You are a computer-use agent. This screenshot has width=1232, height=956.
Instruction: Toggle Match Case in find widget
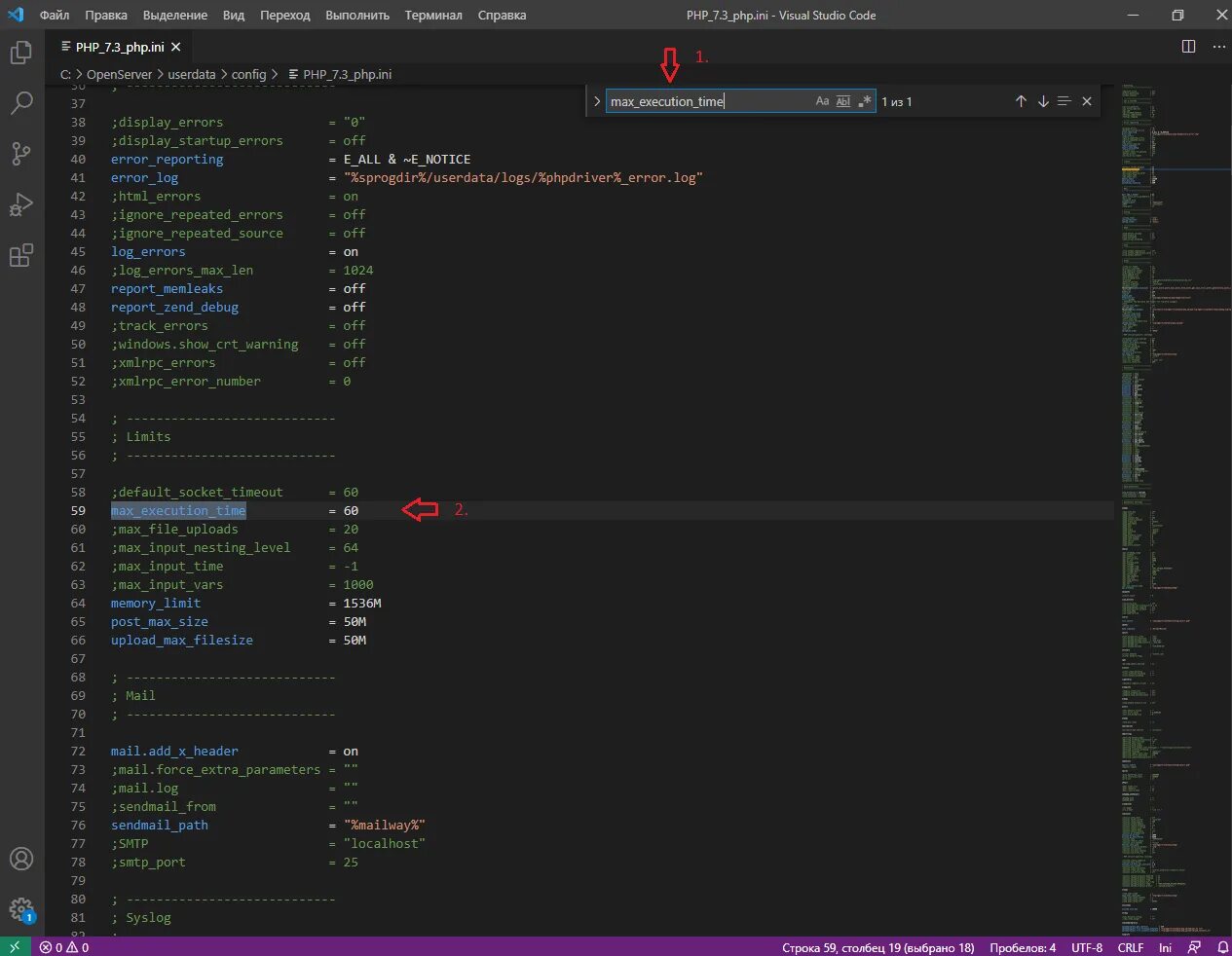tap(822, 101)
